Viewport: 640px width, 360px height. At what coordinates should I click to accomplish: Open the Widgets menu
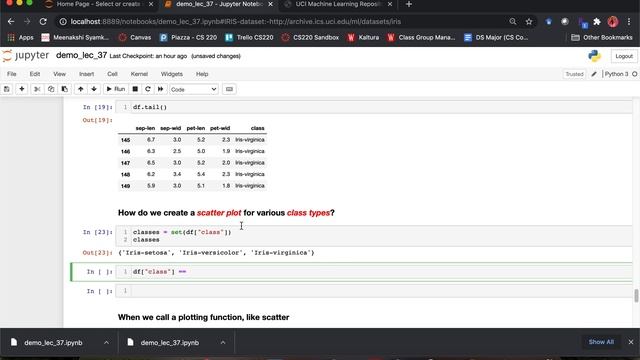171,74
